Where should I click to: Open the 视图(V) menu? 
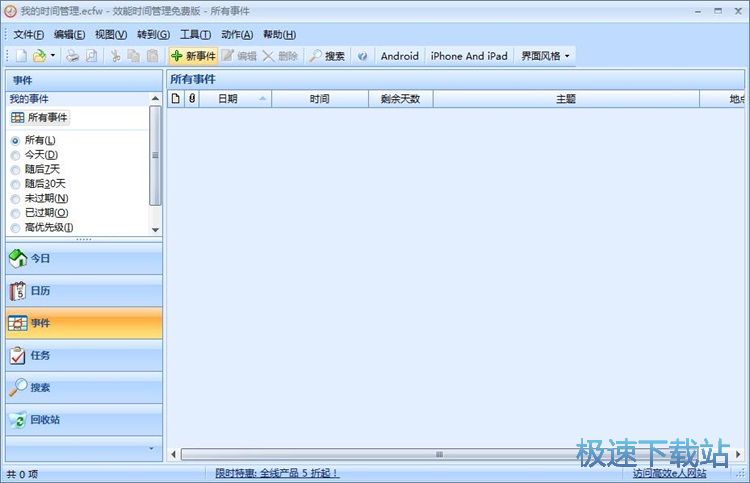pos(111,34)
